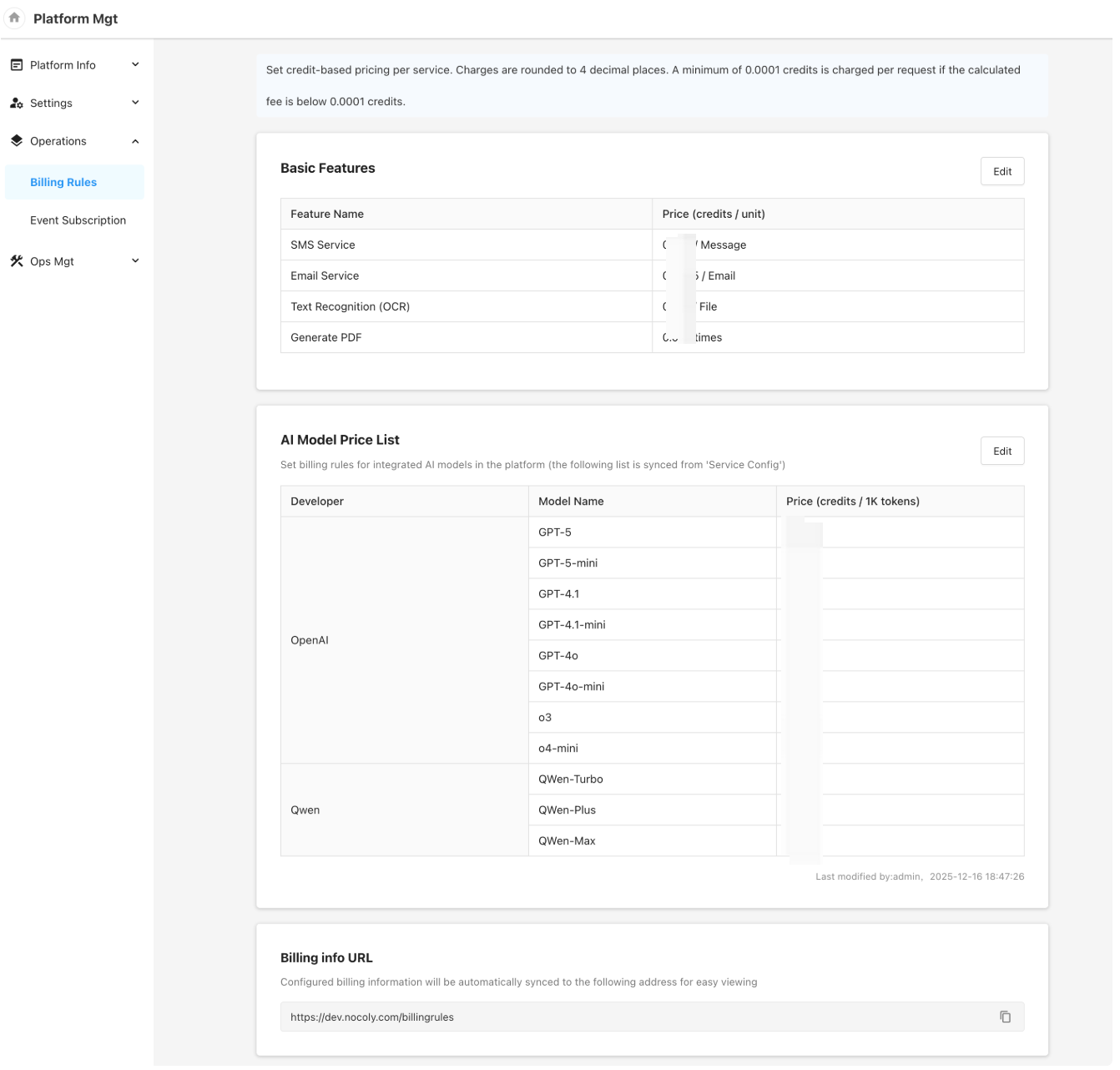Screen dimensions: 1120x1070
Task: Open the Billing Rules page
Action: [63, 182]
